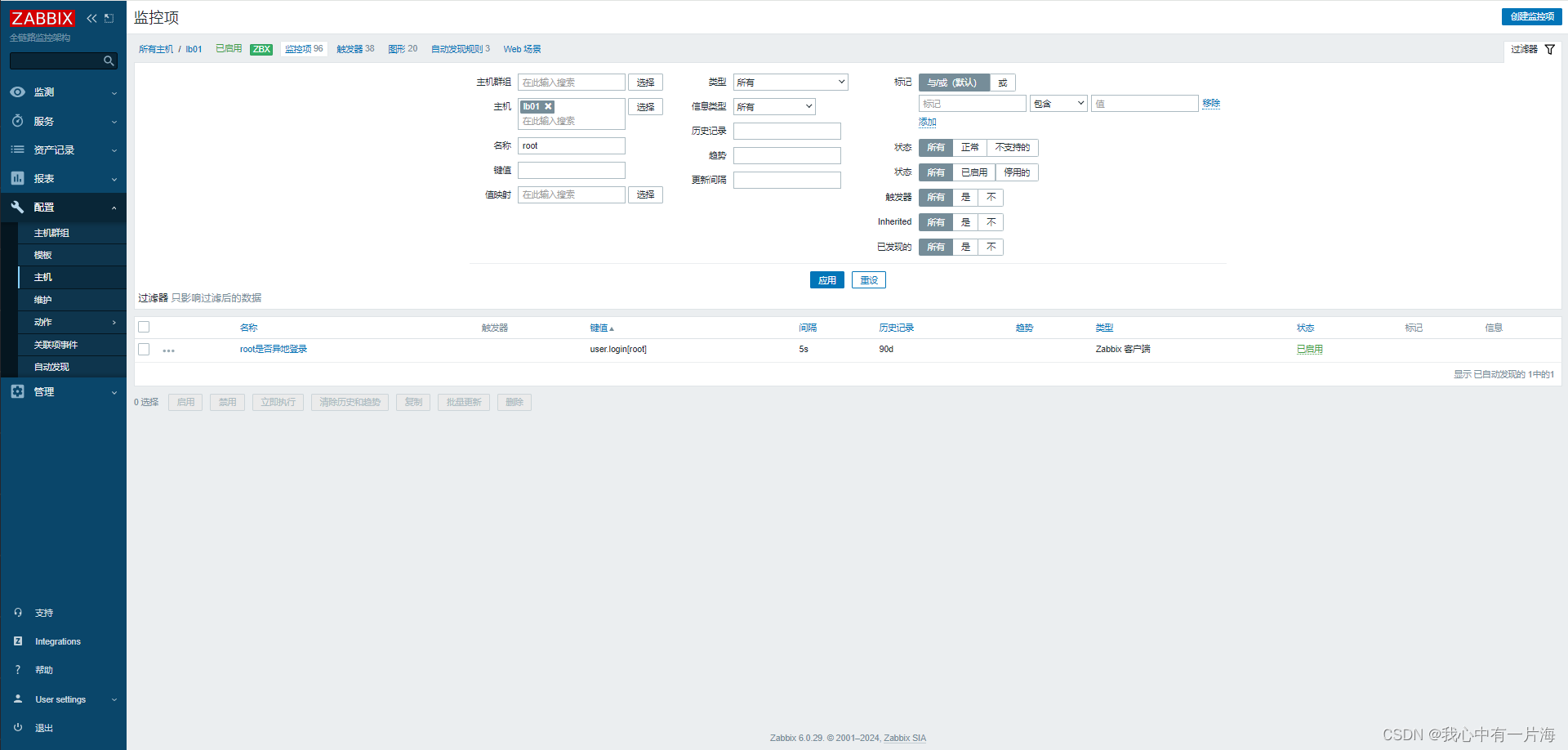Open the Type dropdown
The width and height of the screenshot is (1568, 750).
pyautogui.click(x=791, y=82)
